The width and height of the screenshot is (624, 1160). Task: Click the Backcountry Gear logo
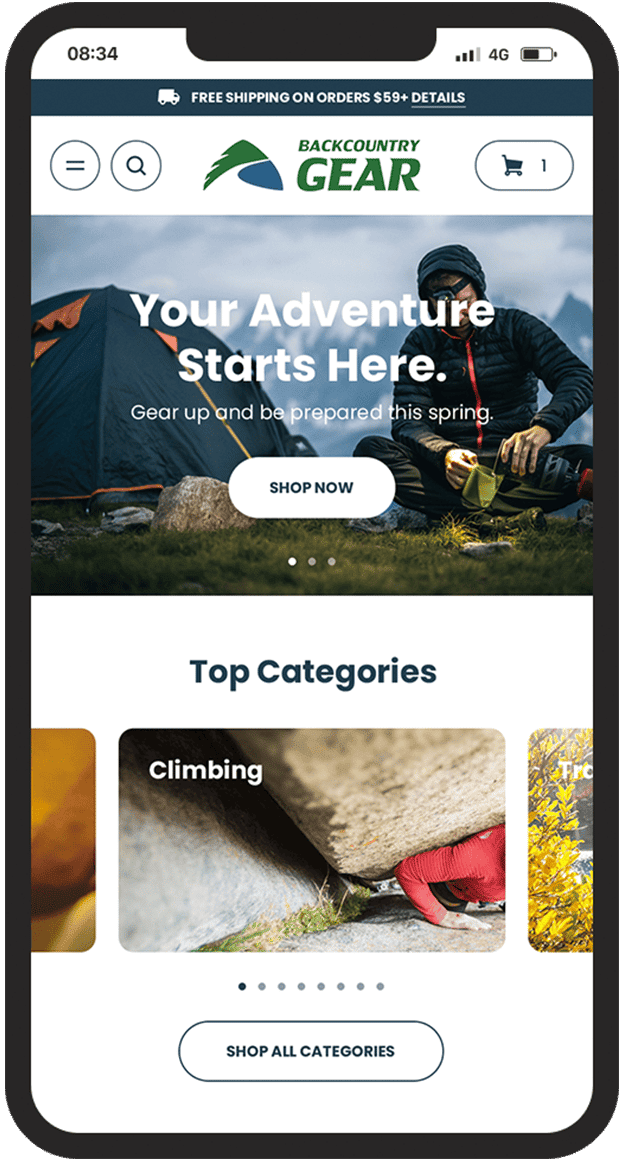click(312, 165)
